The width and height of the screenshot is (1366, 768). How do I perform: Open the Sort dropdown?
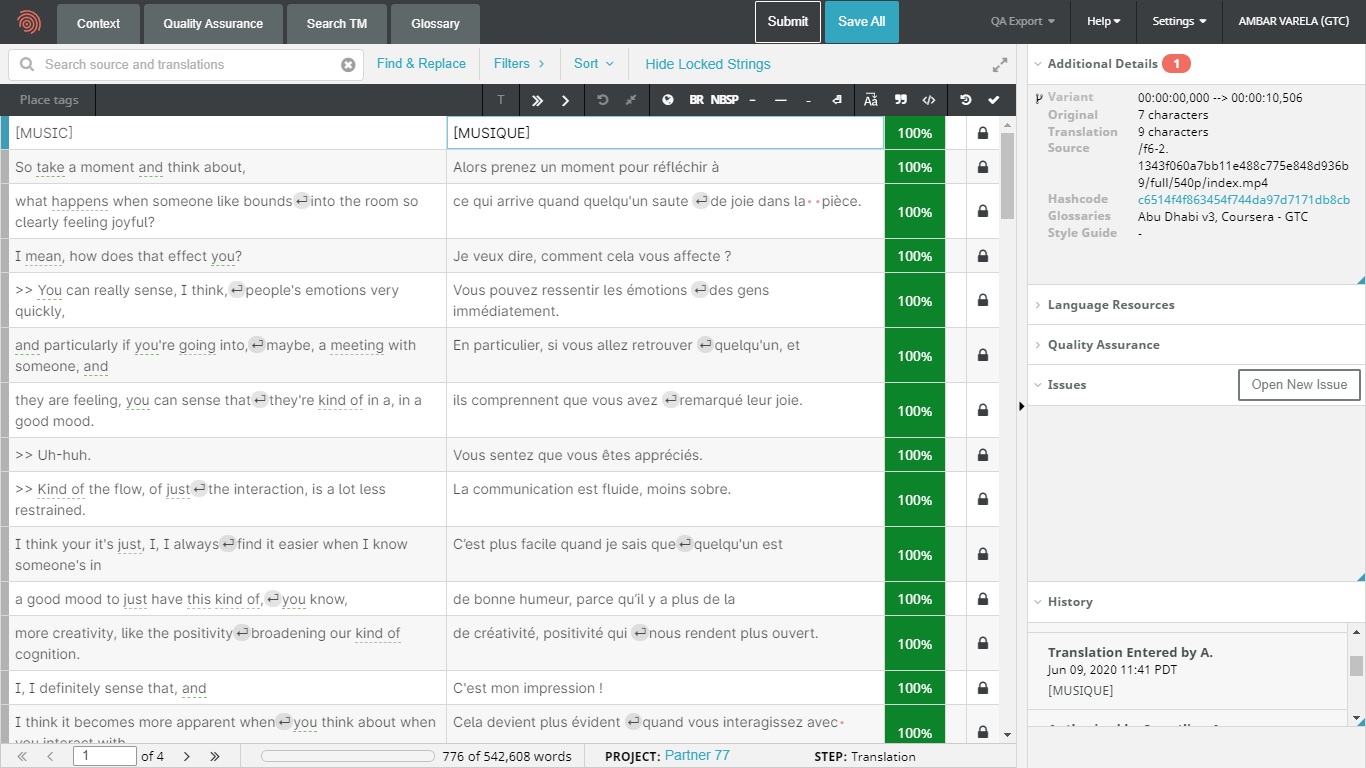(593, 64)
